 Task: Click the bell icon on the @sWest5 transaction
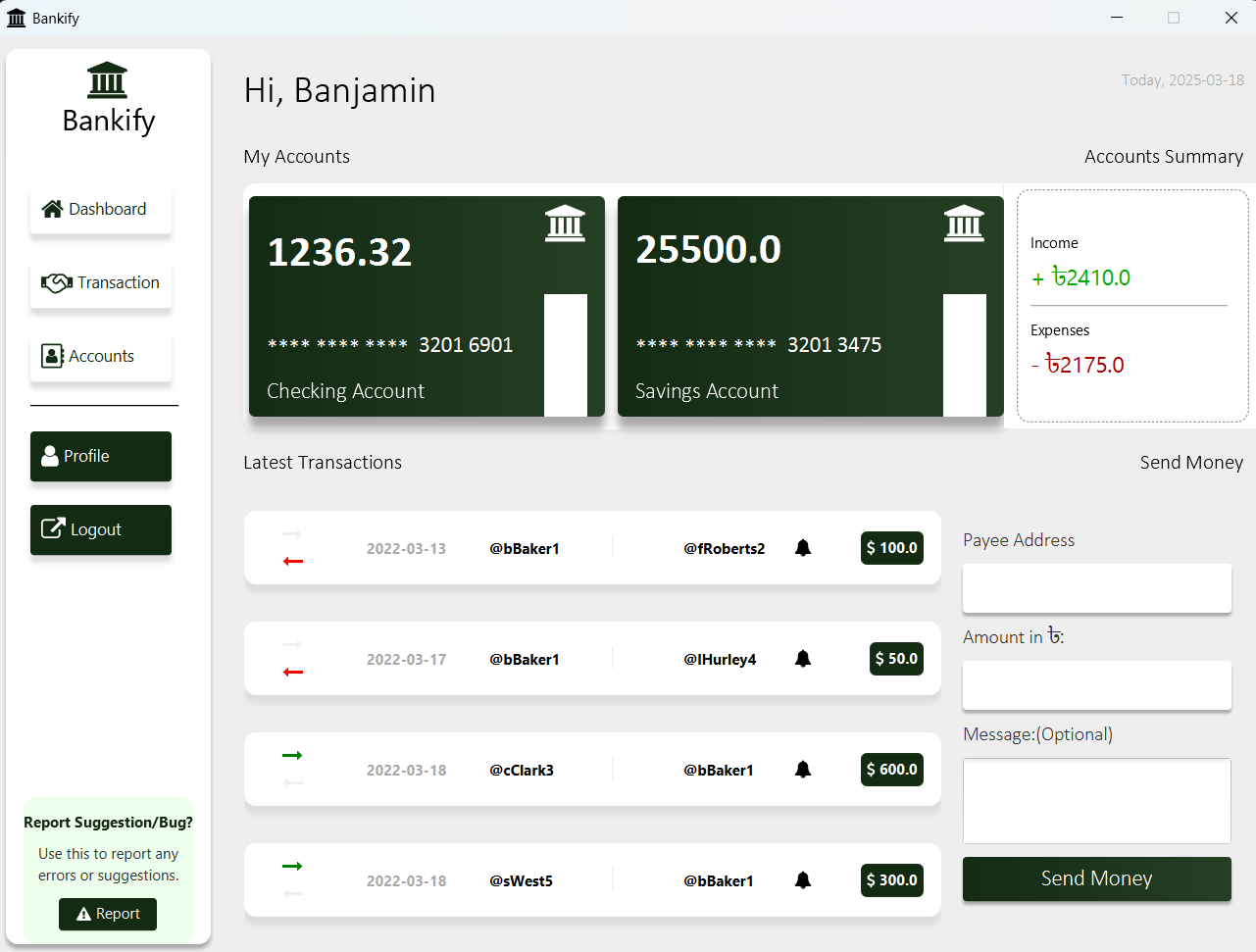tap(803, 880)
